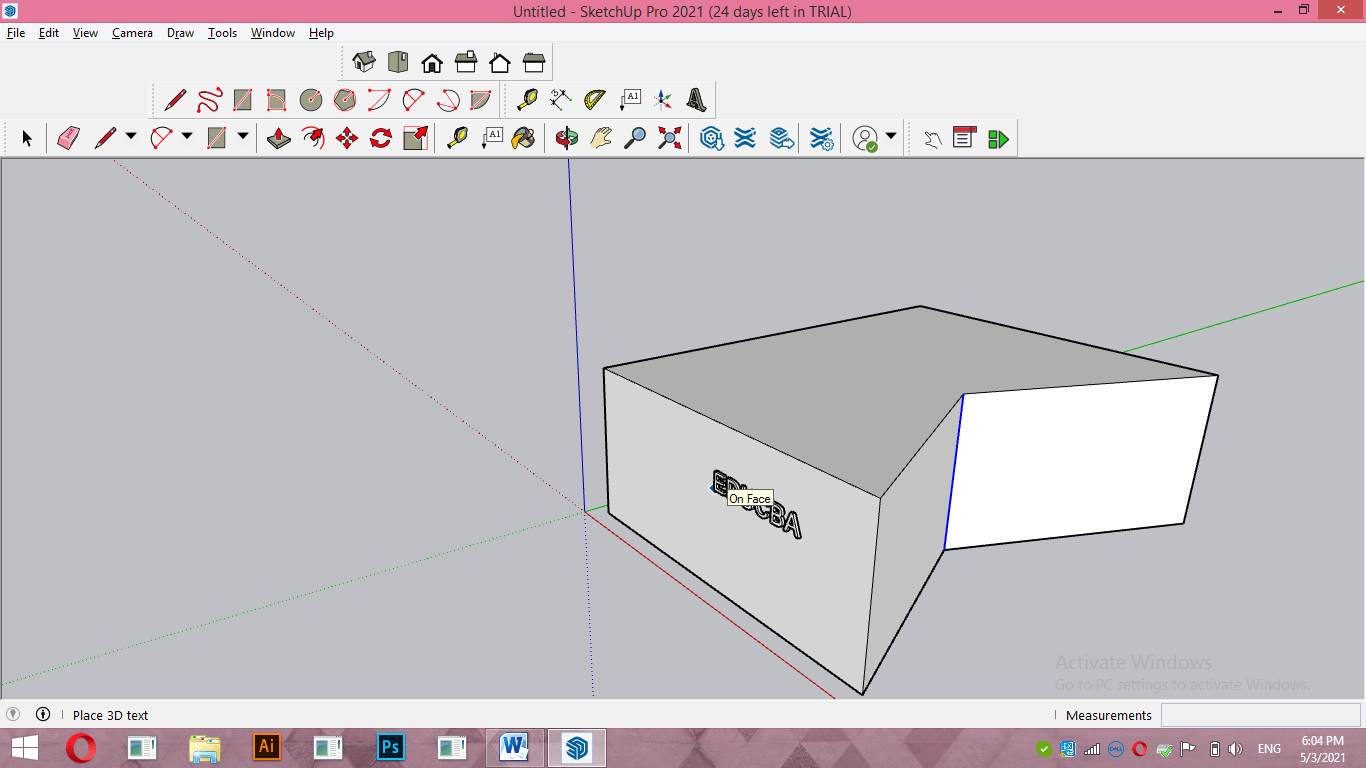Expand the Arc tool dropdown arrow
The width and height of the screenshot is (1366, 768).
187,137
